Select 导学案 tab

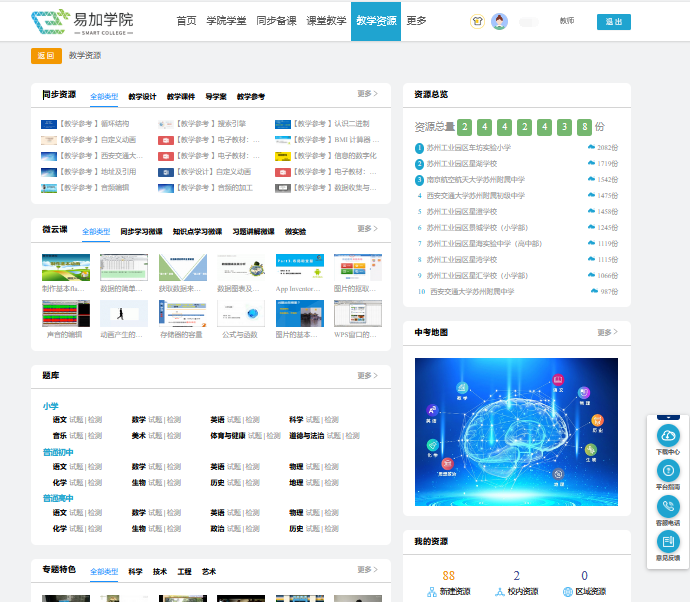(x=216, y=97)
